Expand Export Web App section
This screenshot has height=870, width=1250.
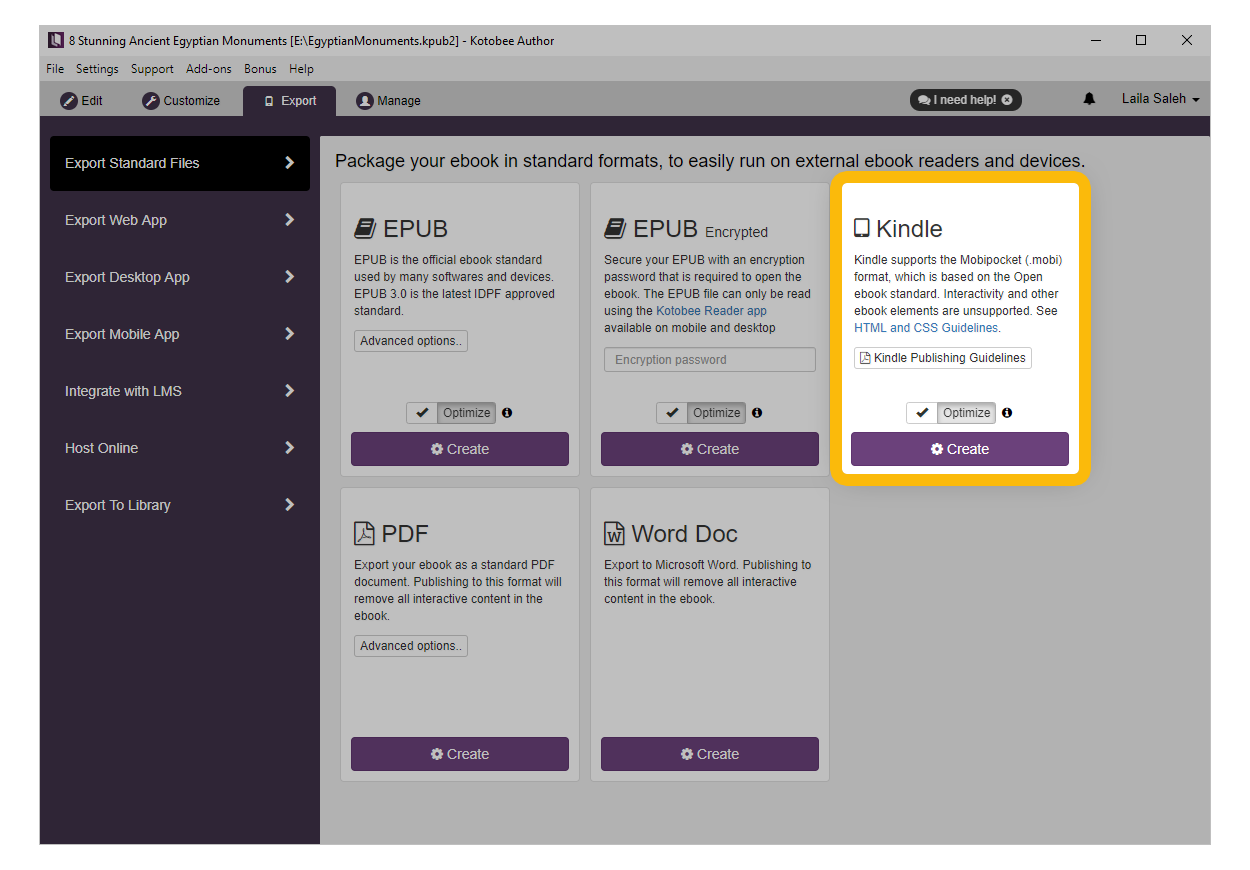tap(180, 220)
